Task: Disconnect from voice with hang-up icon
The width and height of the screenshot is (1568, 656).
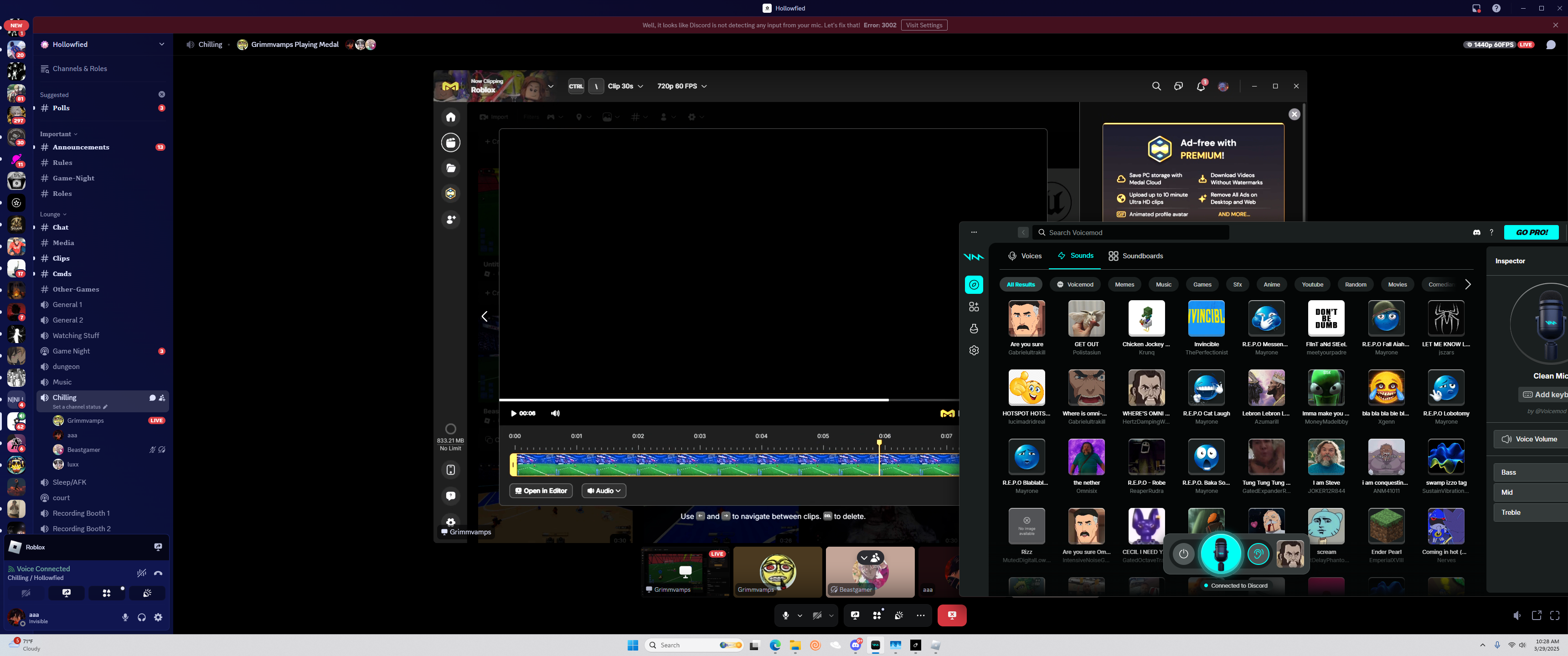Action: pos(158,573)
